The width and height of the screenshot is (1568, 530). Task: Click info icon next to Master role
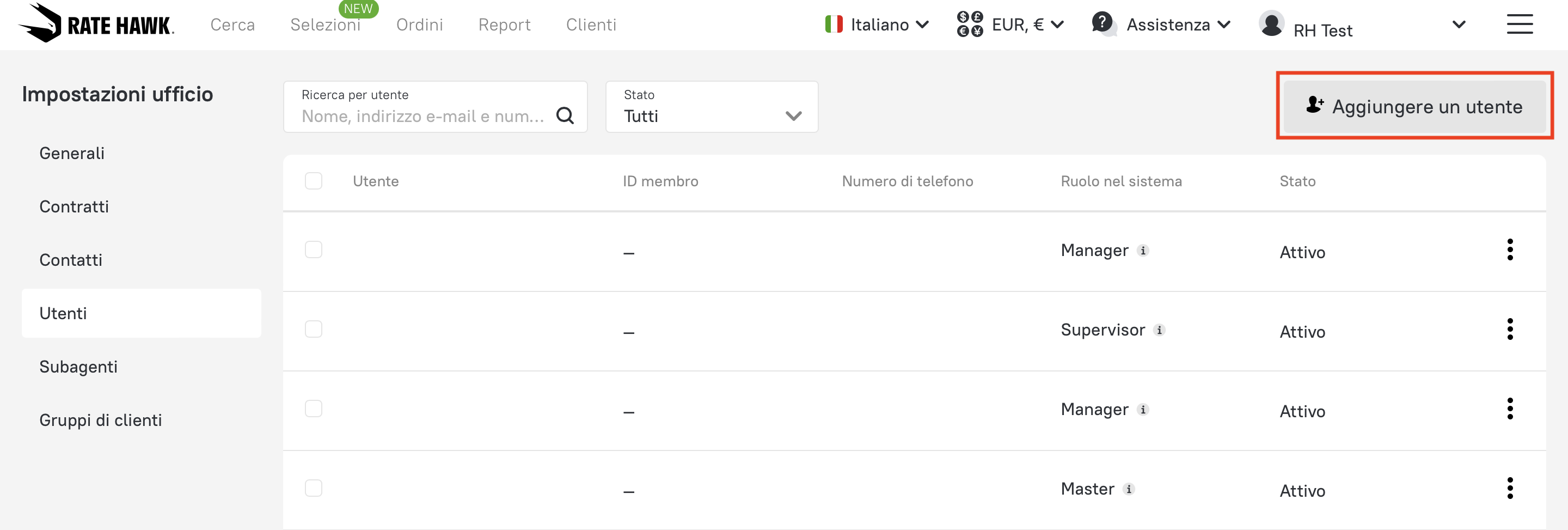click(1129, 489)
